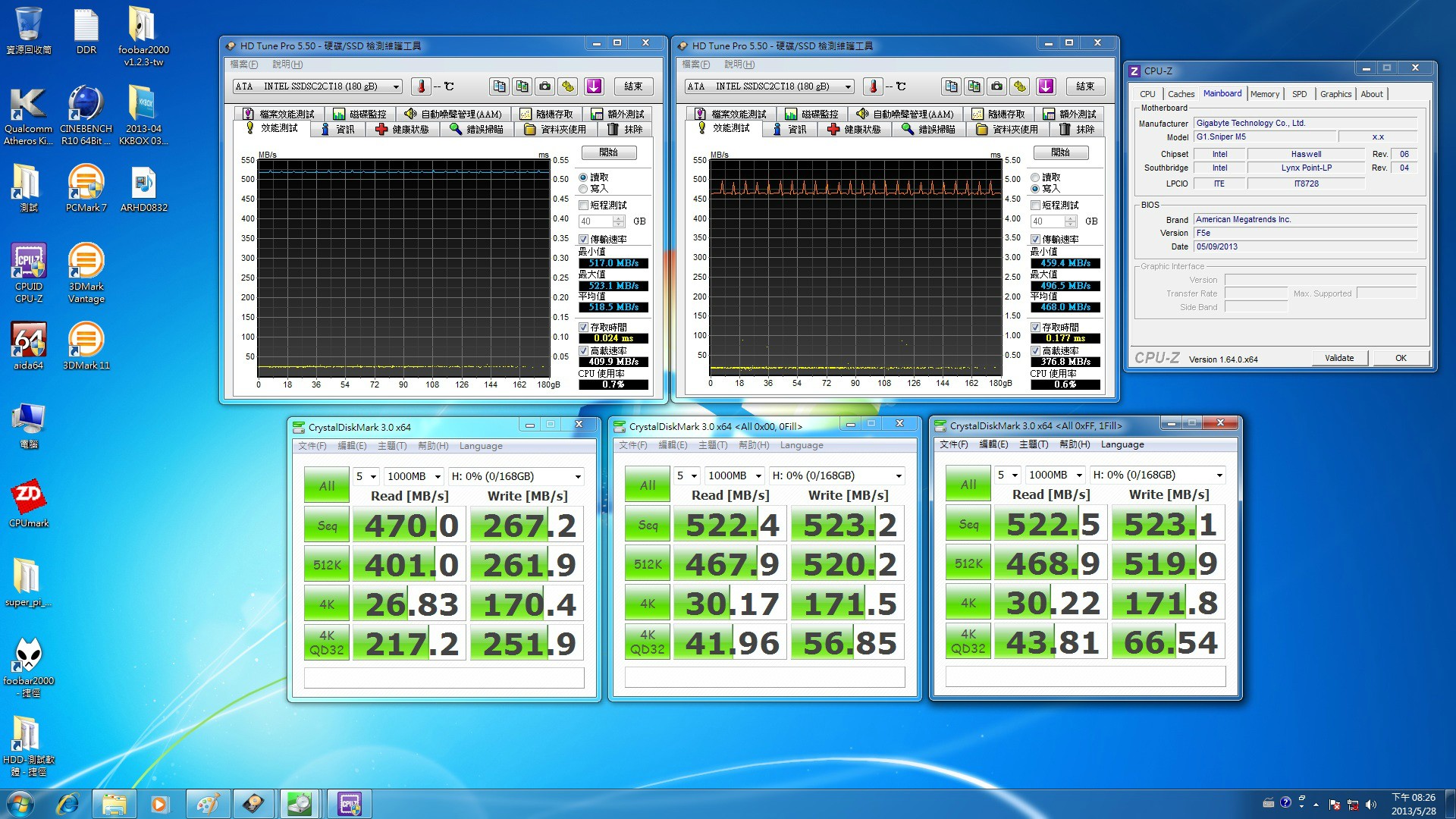
Task: Open the Recycle Bin desktop icon
Action: pyautogui.click(x=29, y=30)
